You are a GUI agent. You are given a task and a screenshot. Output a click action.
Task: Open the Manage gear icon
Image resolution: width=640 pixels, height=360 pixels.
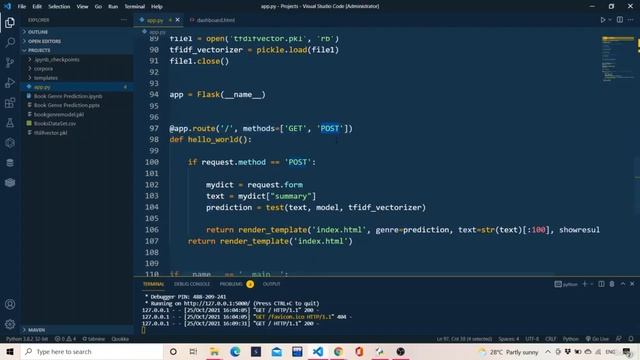(x=10, y=324)
